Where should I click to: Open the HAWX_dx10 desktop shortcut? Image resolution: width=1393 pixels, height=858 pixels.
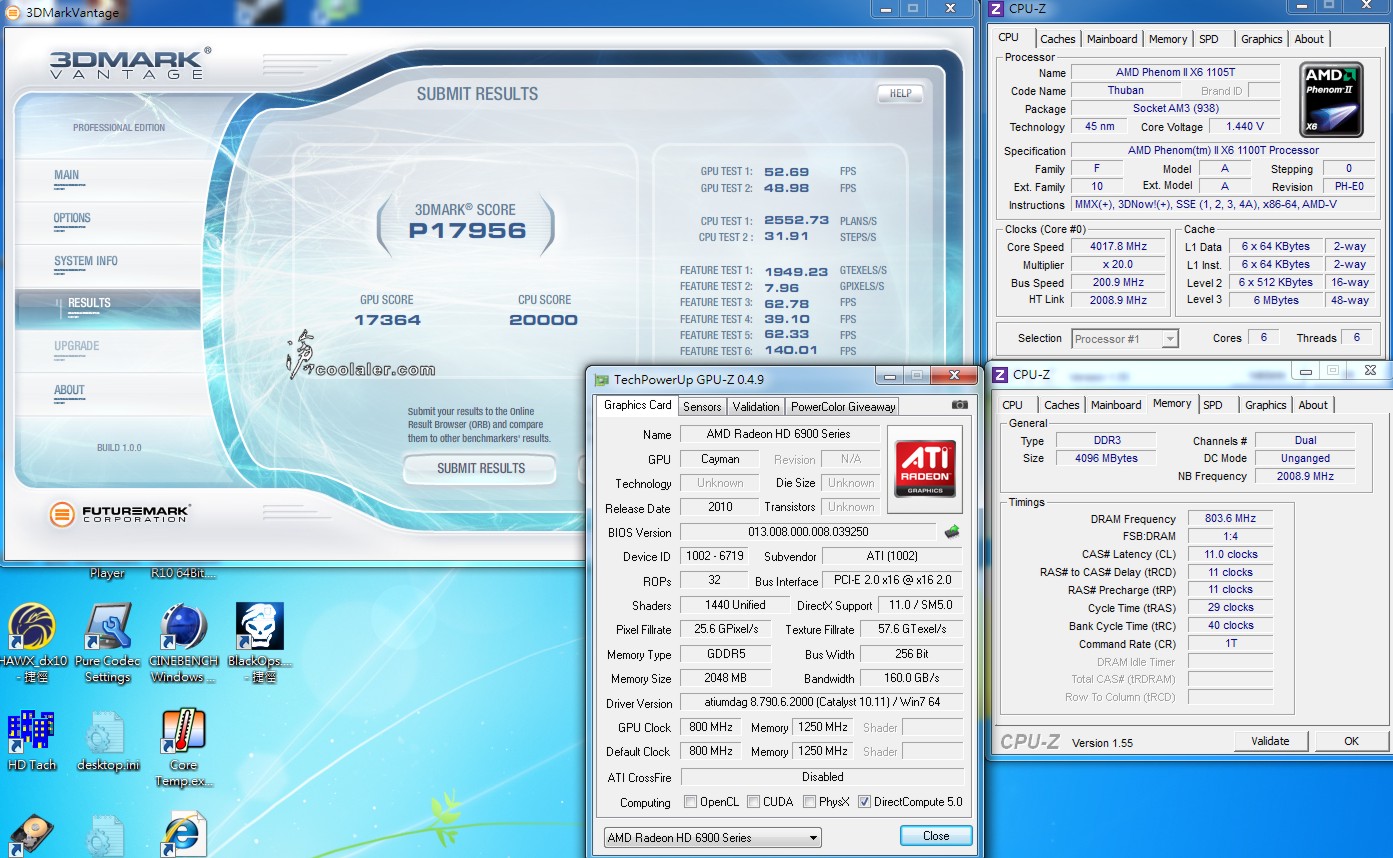click(32, 643)
